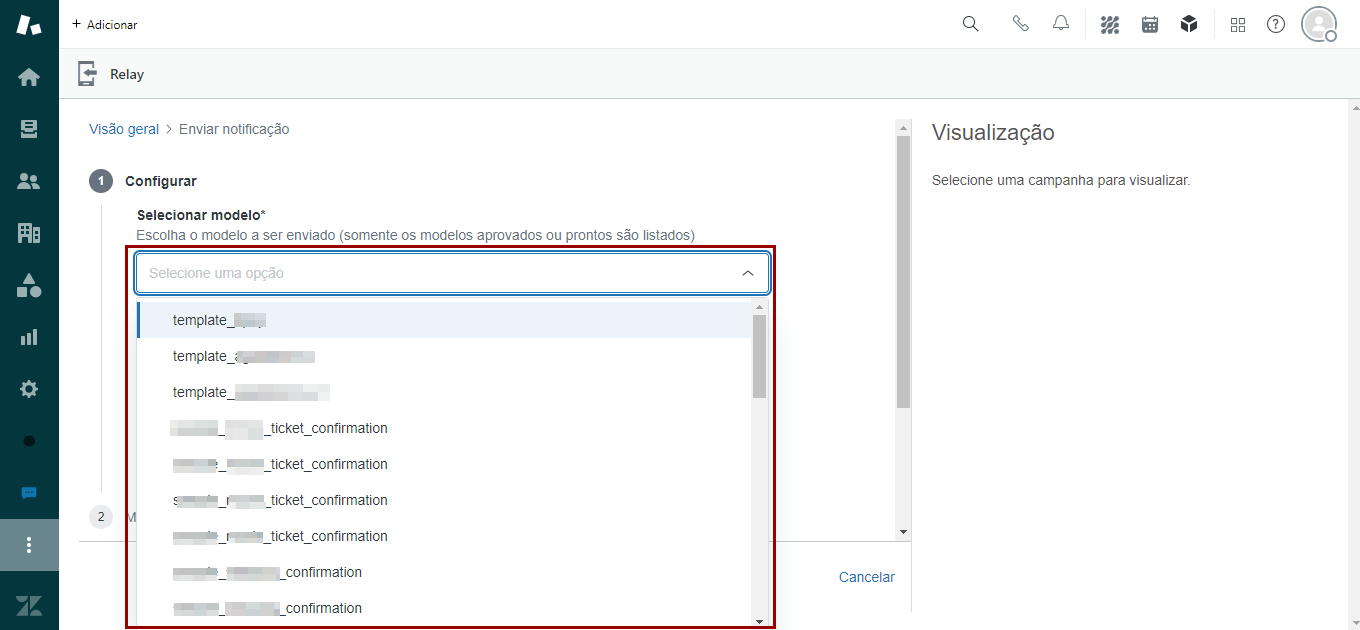
Task: Click the blue chat icon in sidebar
Action: click(x=29, y=493)
